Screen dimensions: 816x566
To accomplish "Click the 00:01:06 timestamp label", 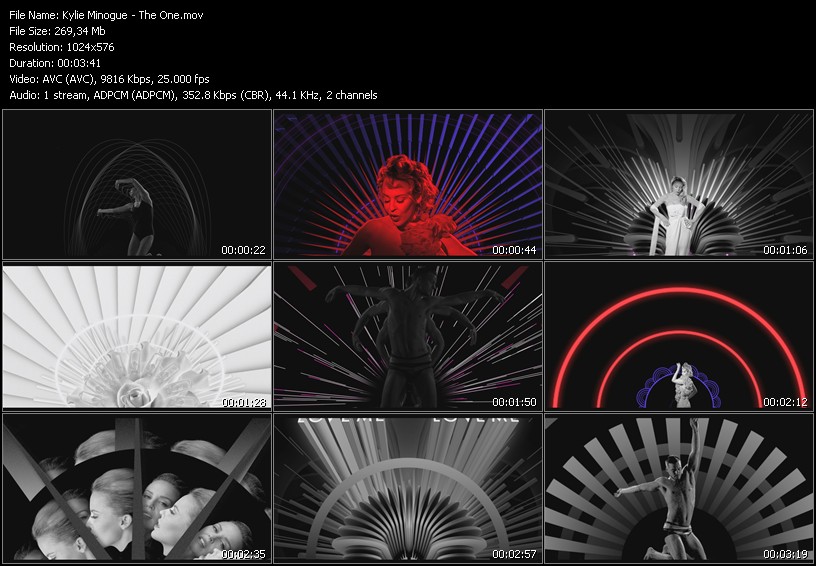I will click(787, 250).
